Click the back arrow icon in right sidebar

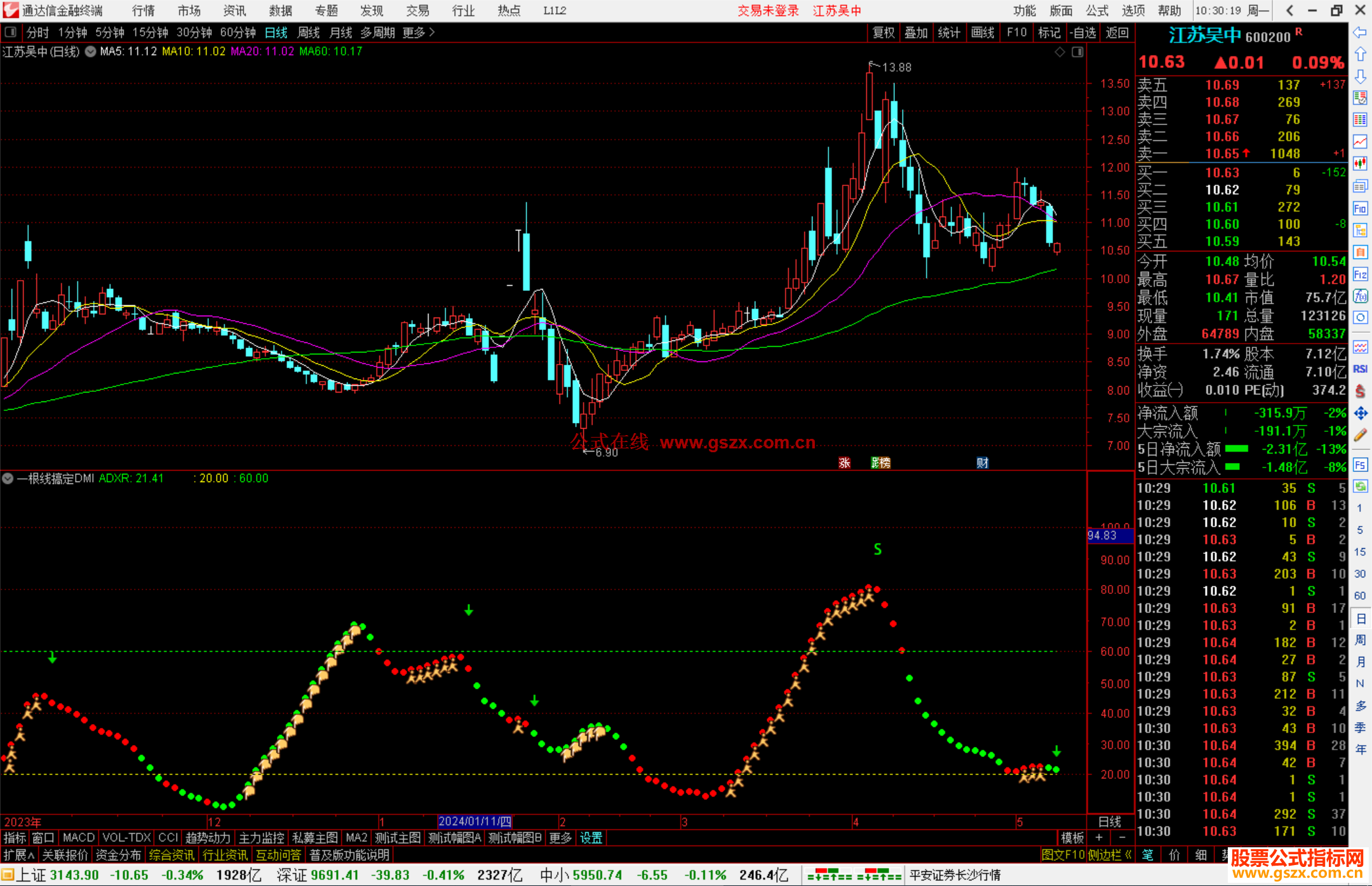coord(1360,32)
